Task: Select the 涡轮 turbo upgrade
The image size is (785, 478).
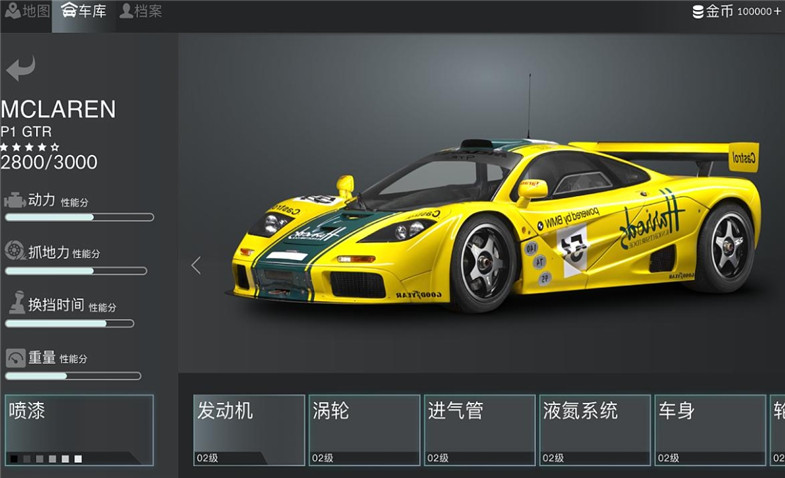Action: click(x=364, y=430)
